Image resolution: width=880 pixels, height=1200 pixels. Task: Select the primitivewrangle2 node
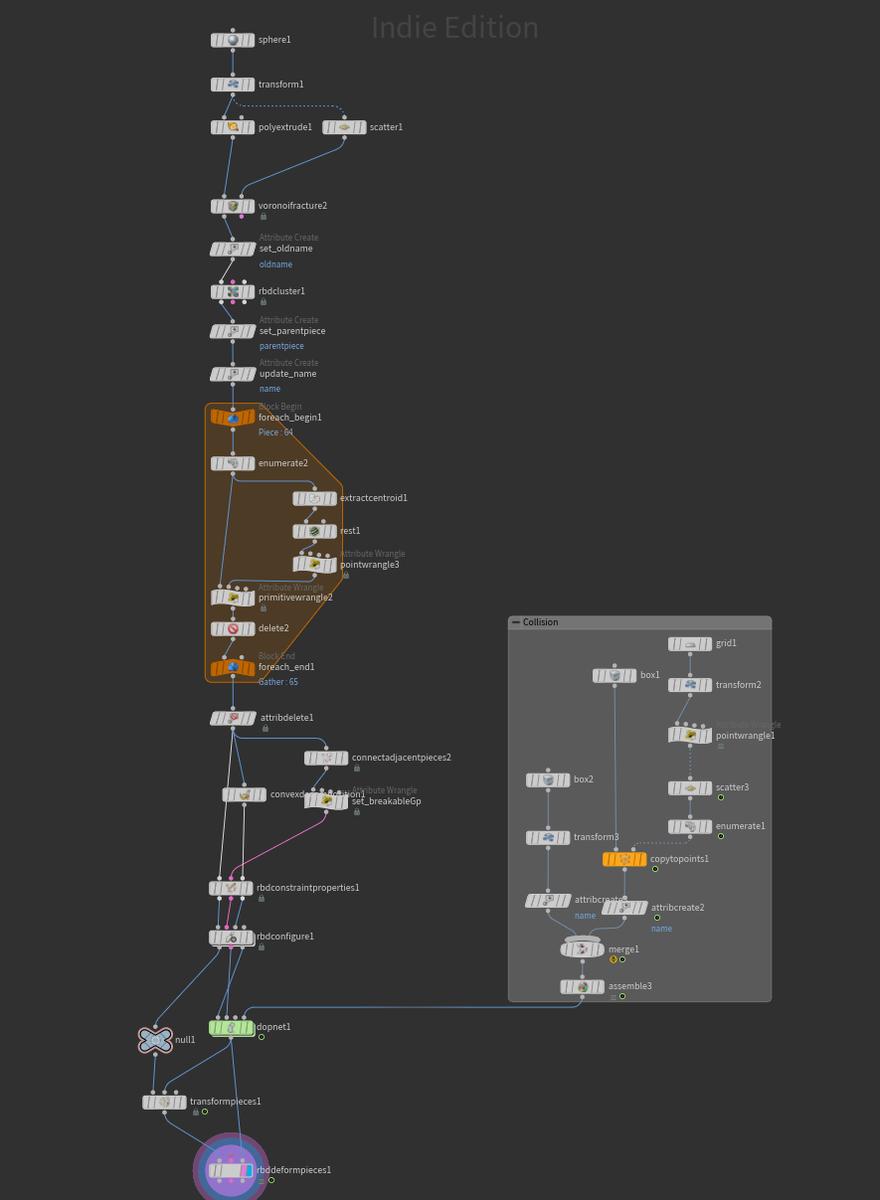[233, 598]
